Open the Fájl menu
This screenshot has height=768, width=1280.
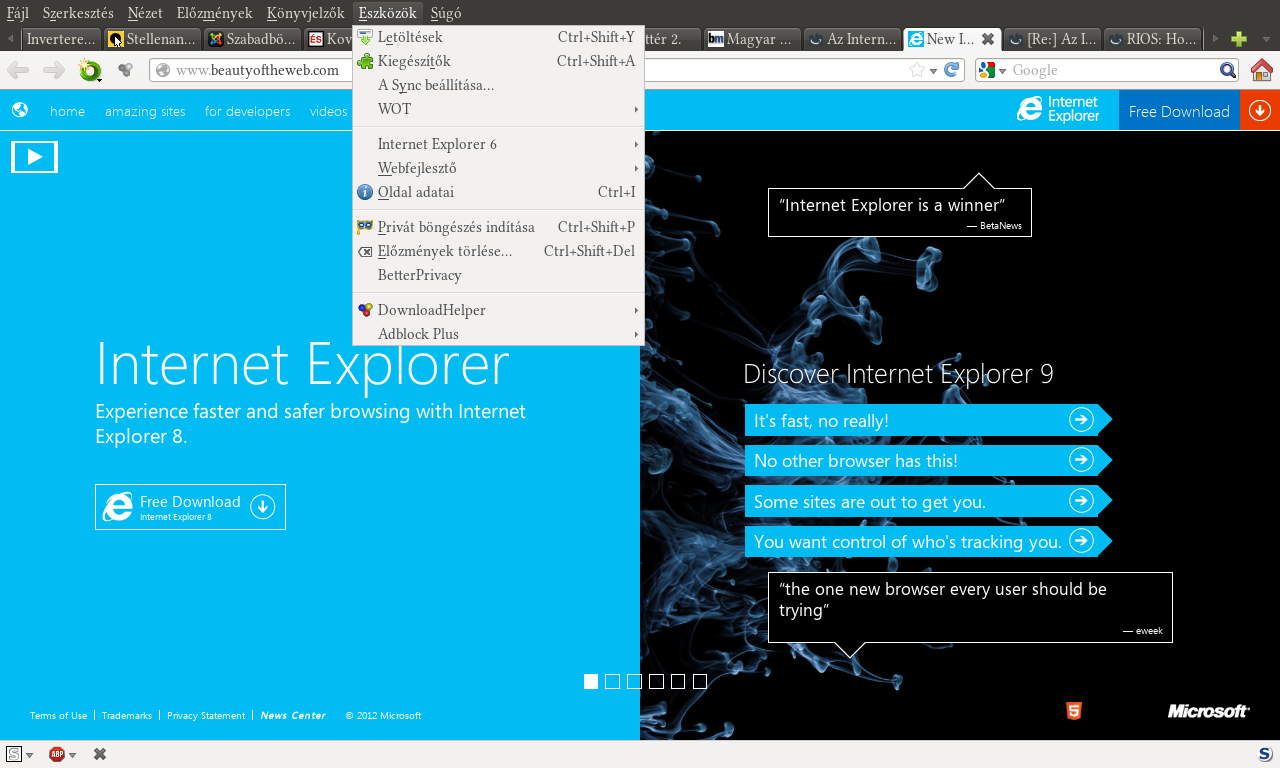18,13
